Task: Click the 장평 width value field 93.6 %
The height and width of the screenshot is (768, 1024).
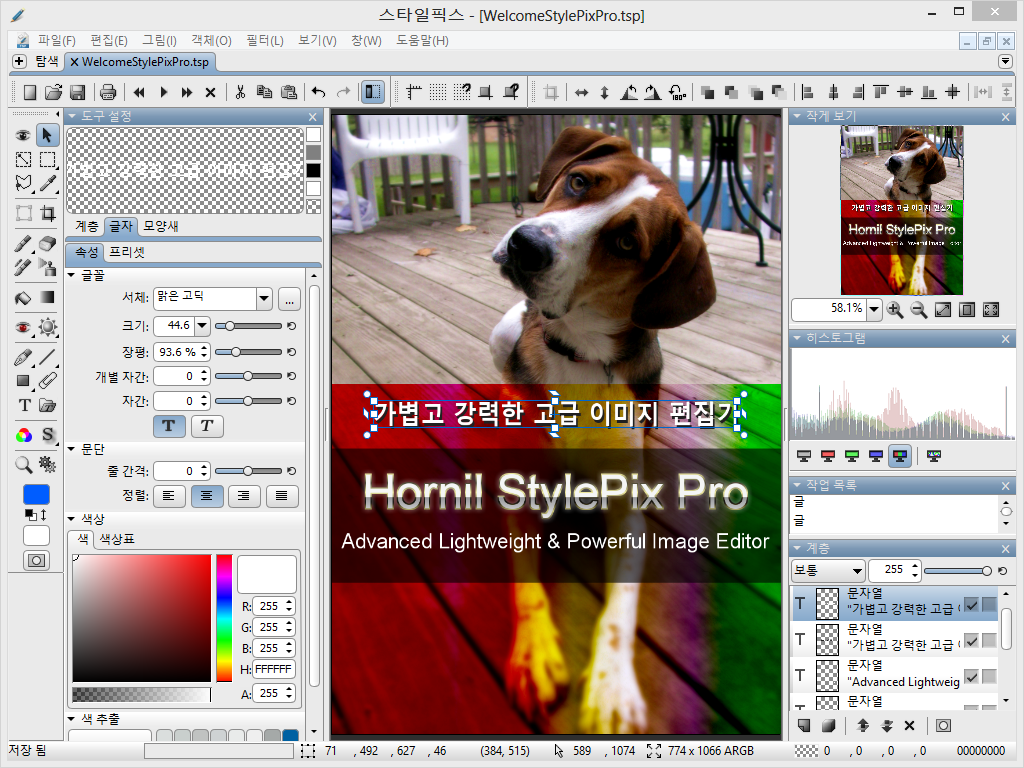Action: point(178,352)
